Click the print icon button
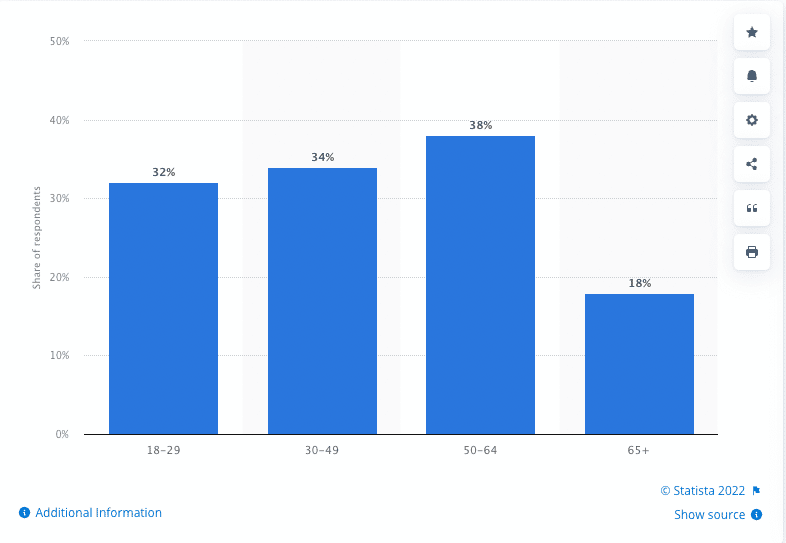Screen dimensions: 786x543 752,252
